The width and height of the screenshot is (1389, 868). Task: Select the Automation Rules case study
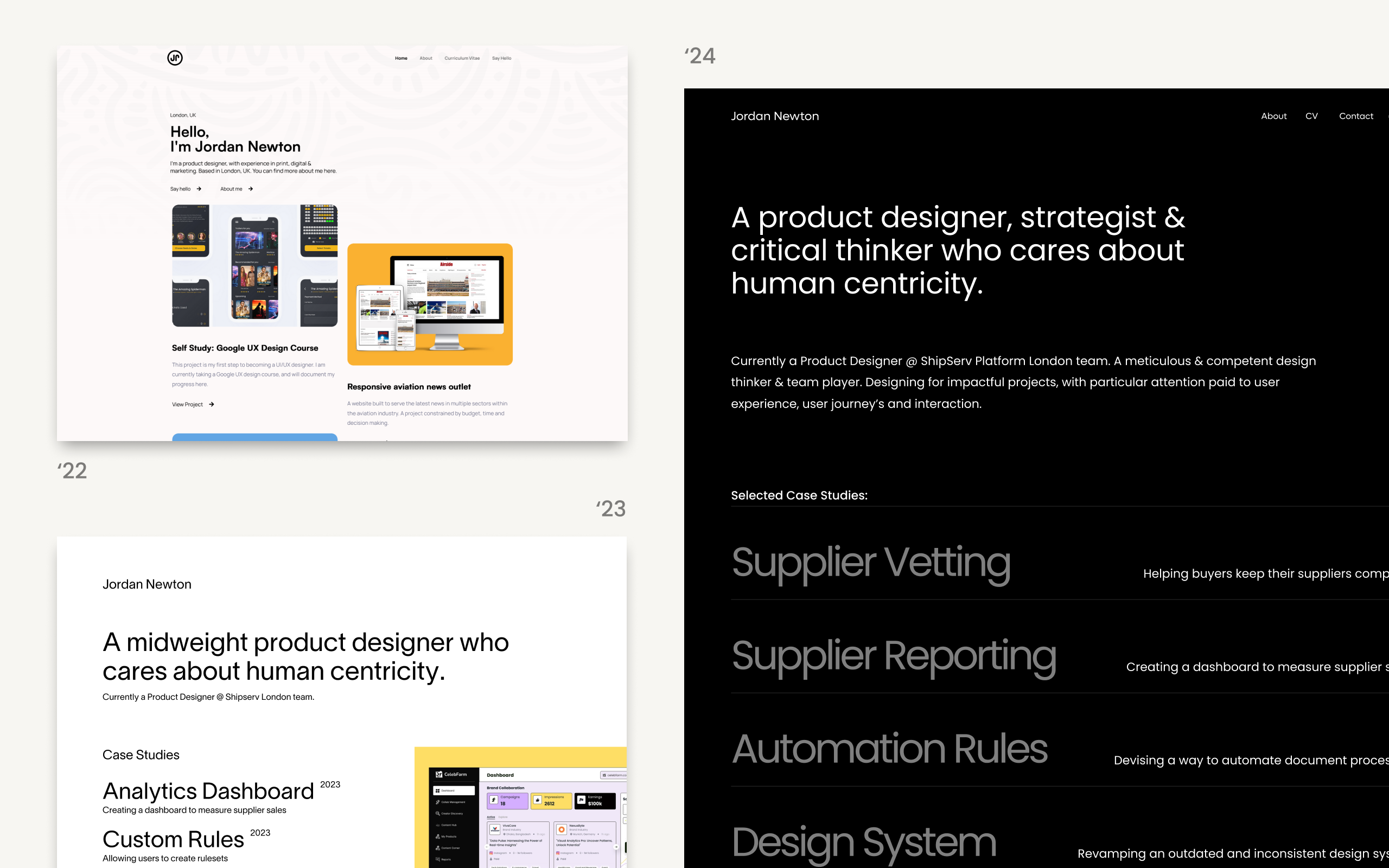point(890,749)
